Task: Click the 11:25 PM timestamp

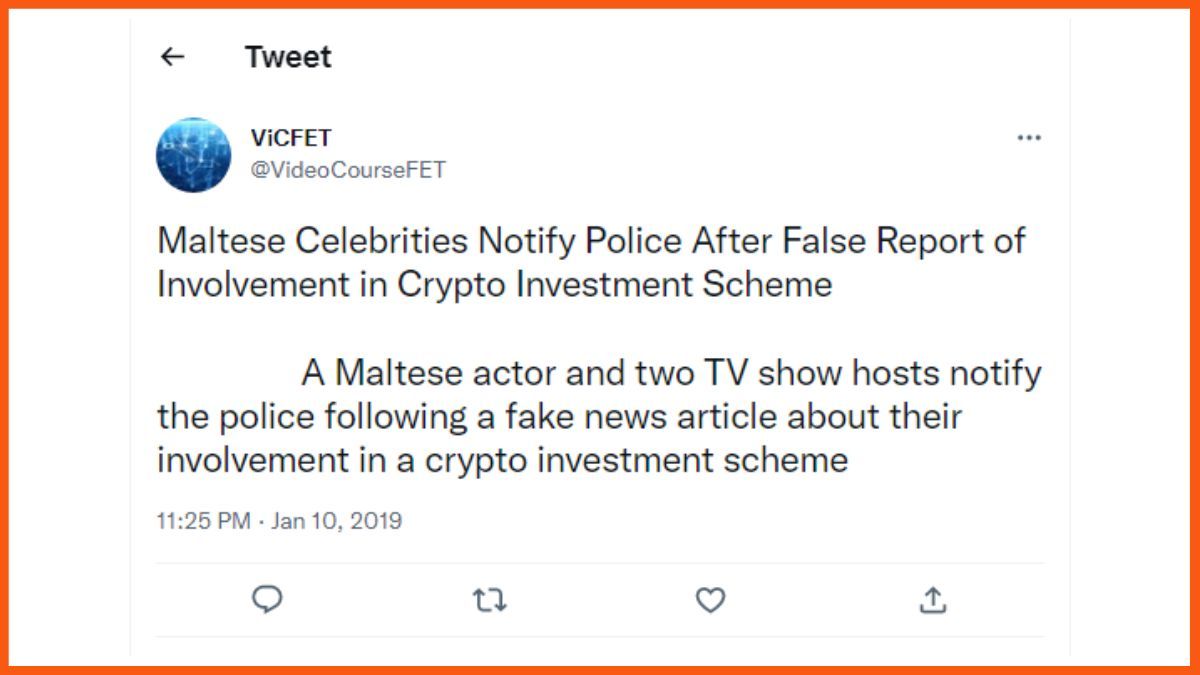Action: [203, 521]
